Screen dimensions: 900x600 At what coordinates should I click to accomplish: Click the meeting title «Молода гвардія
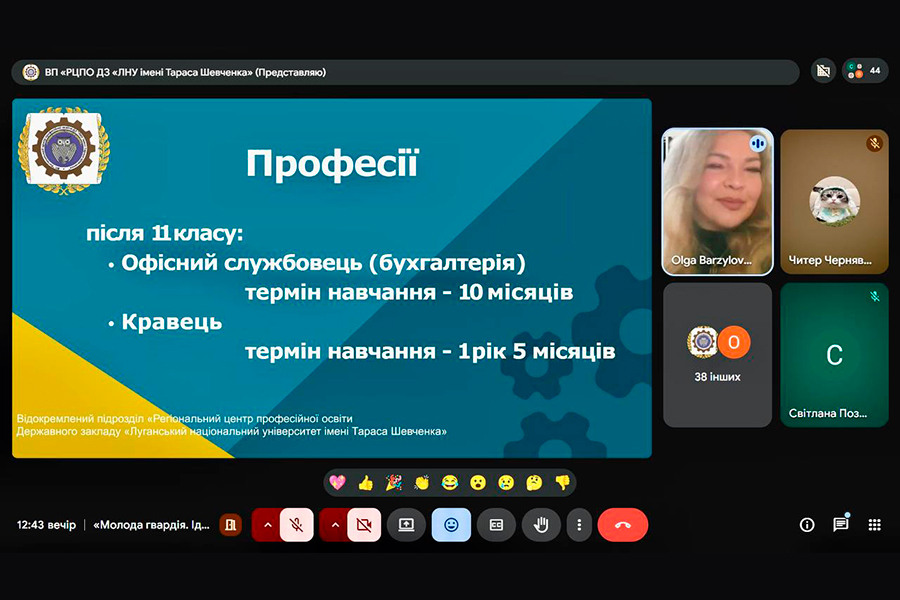(x=152, y=525)
